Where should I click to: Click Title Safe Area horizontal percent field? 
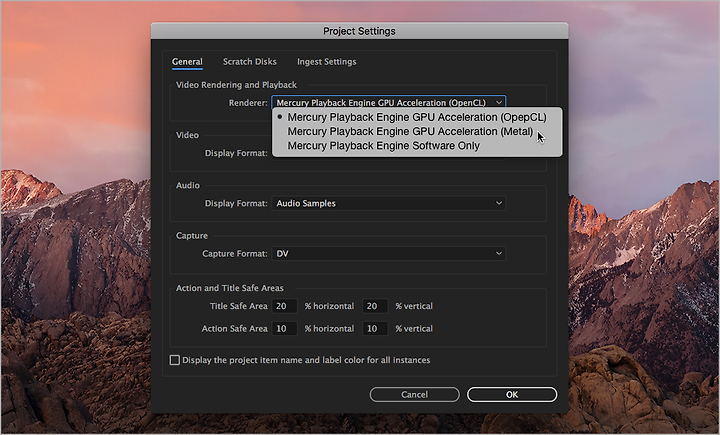284,306
